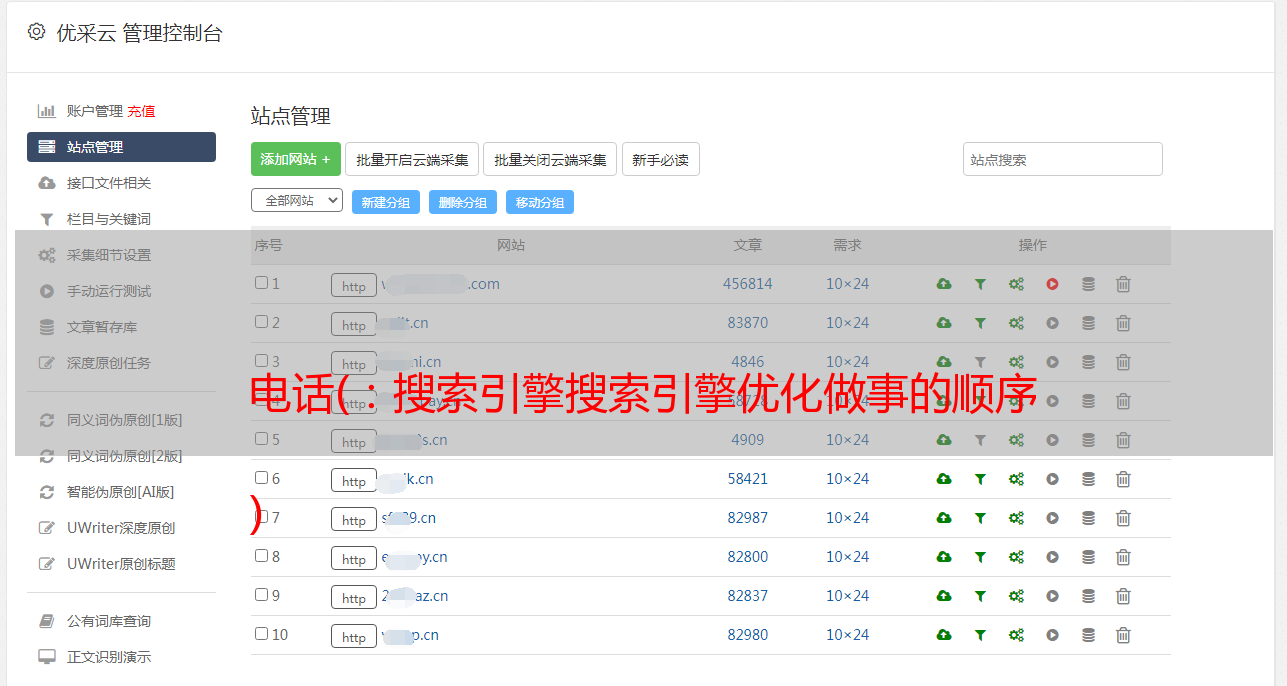Open 同义词伪原创[1版] sidebar item
Screen dimensions: 1287x686
pos(124,420)
